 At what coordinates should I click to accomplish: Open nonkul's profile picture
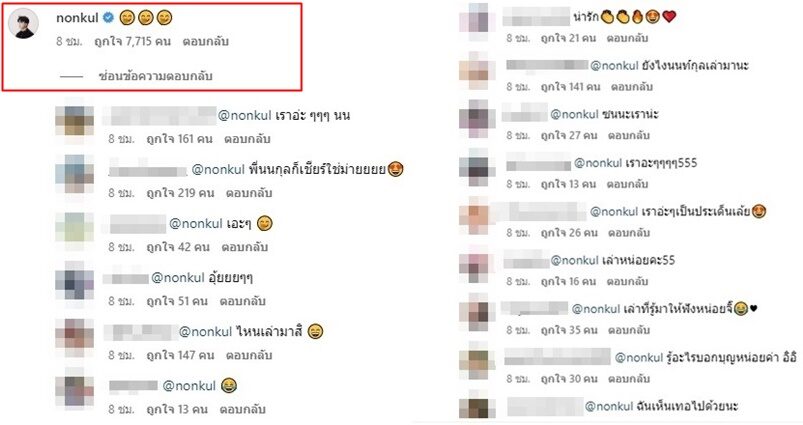point(24,24)
